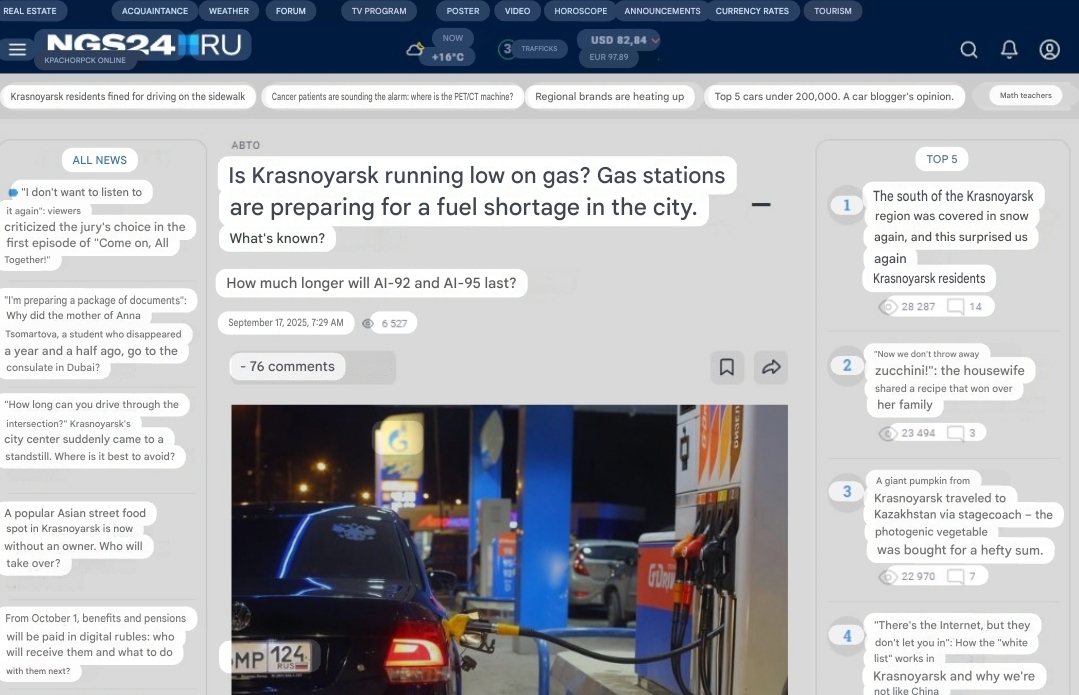Read jury's choice 'Come on, All Together' news
The image size is (1079, 695).
[x=96, y=226]
